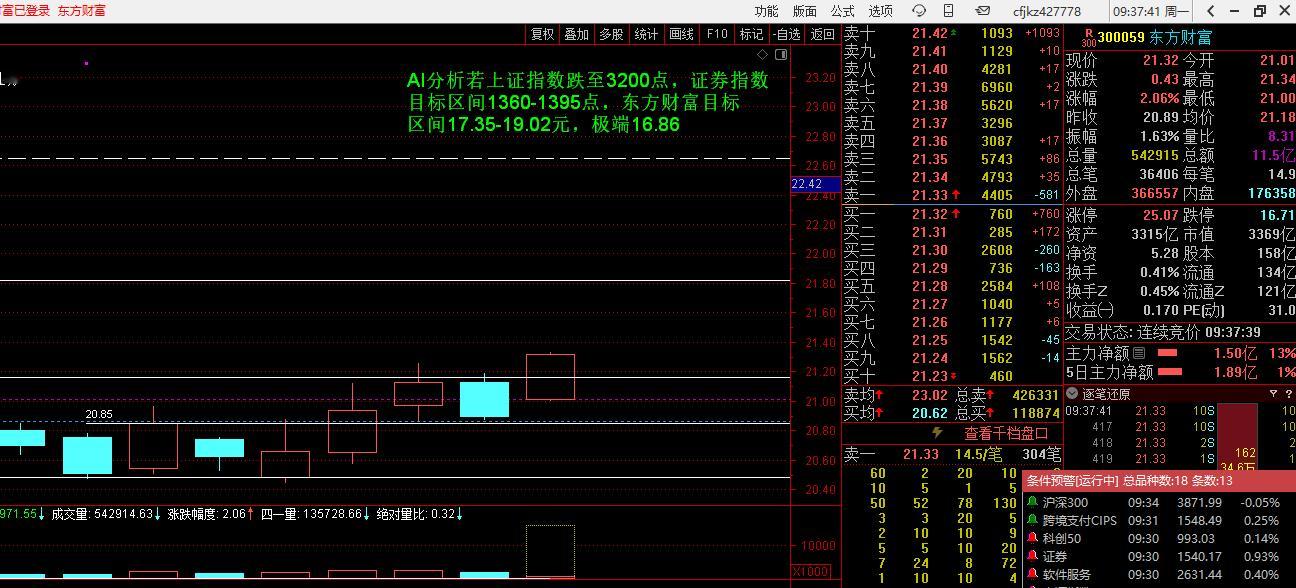The image size is (1296, 588).
Task: Click the 标记 toolbar button
Action: pyautogui.click(x=751, y=34)
